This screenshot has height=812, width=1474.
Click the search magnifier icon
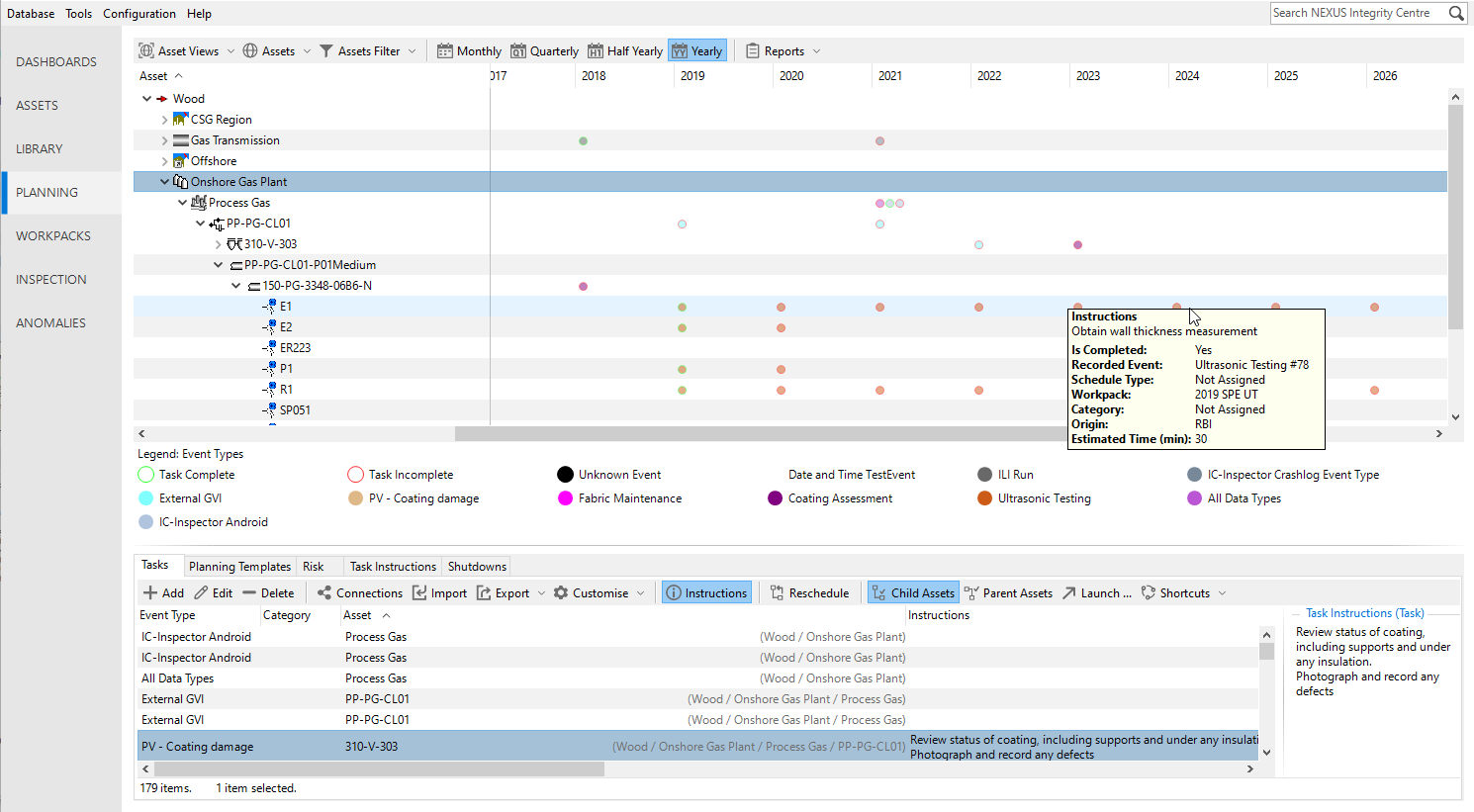(1456, 13)
